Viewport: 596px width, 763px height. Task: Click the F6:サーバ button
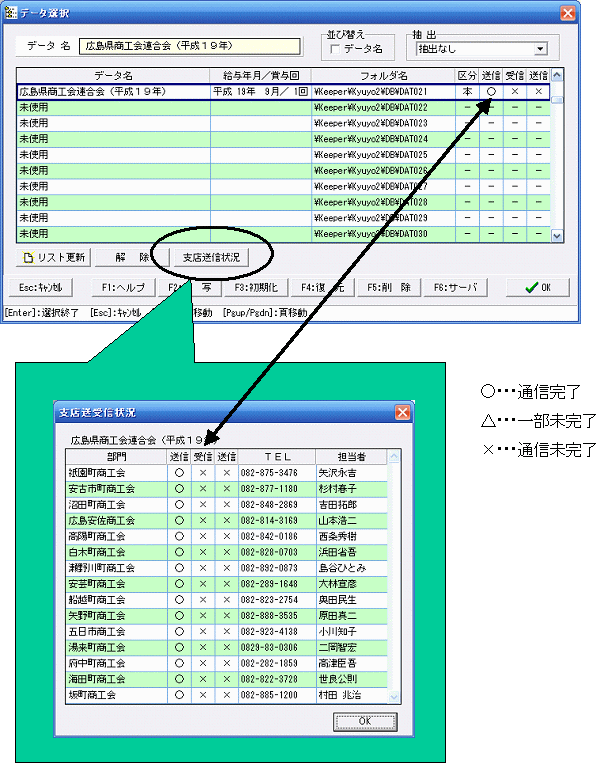click(455, 287)
